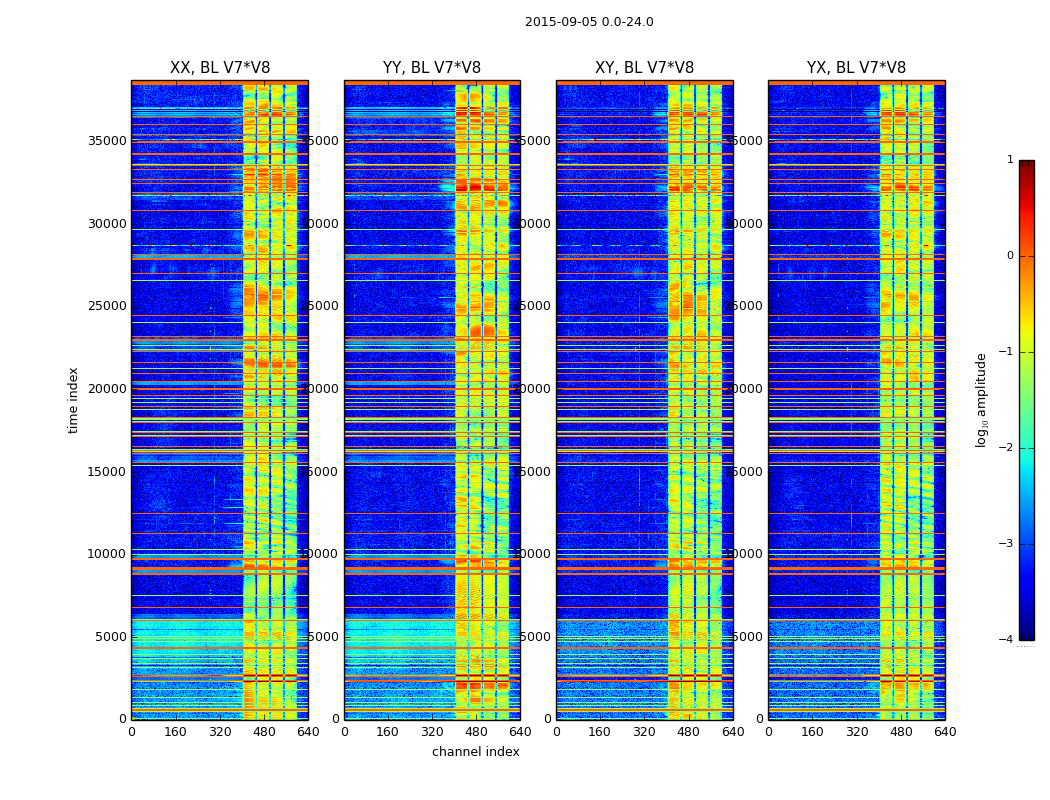The width and height of the screenshot is (1050, 800).
Task: Click the dark blue bottom of colorbar
Action: pyautogui.click(x=1027, y=634)
